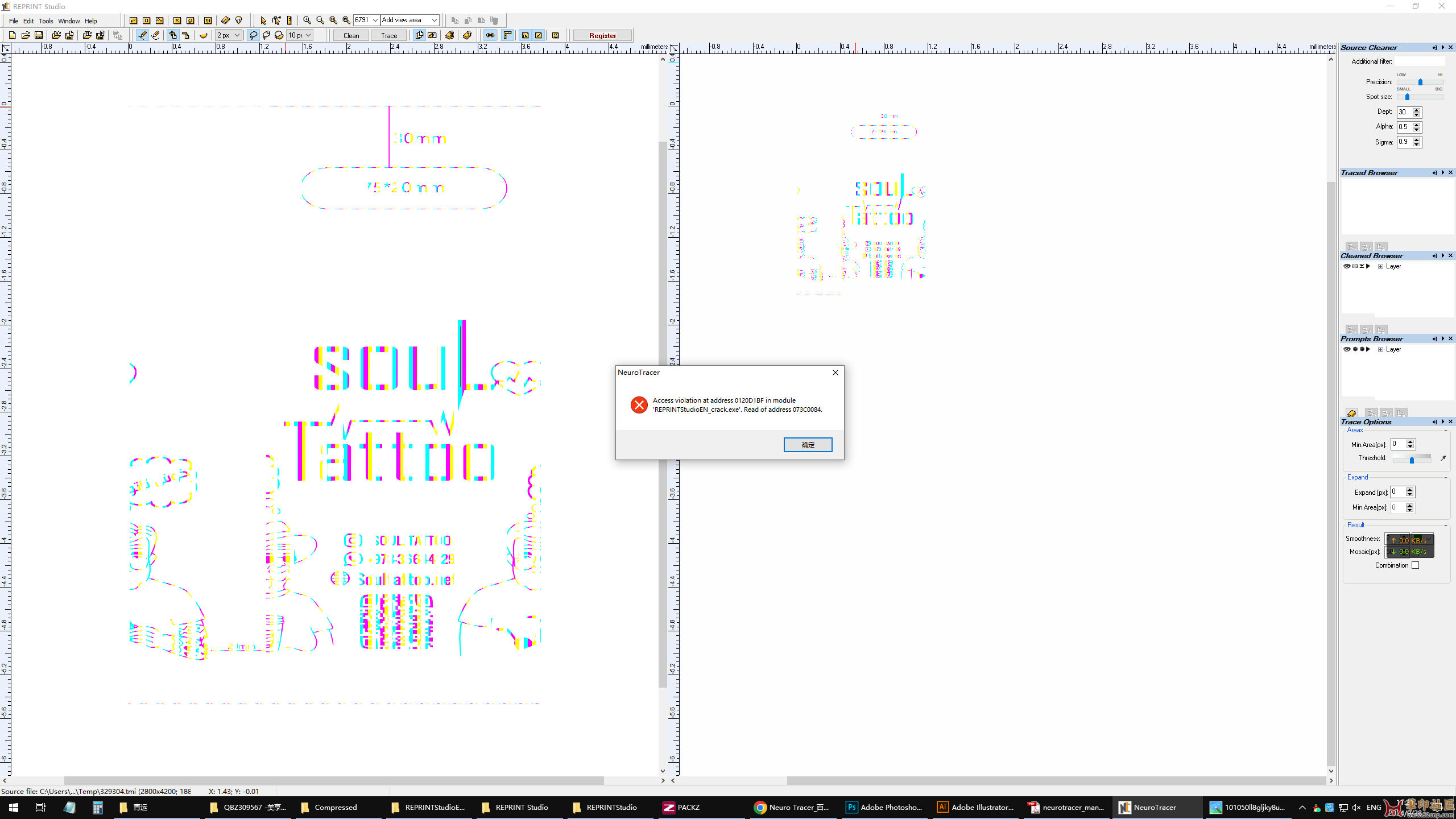Click the Spot size slider handle
Image resolution: width=1456 pixels, height=819 pixels.
coord(1407,97)
